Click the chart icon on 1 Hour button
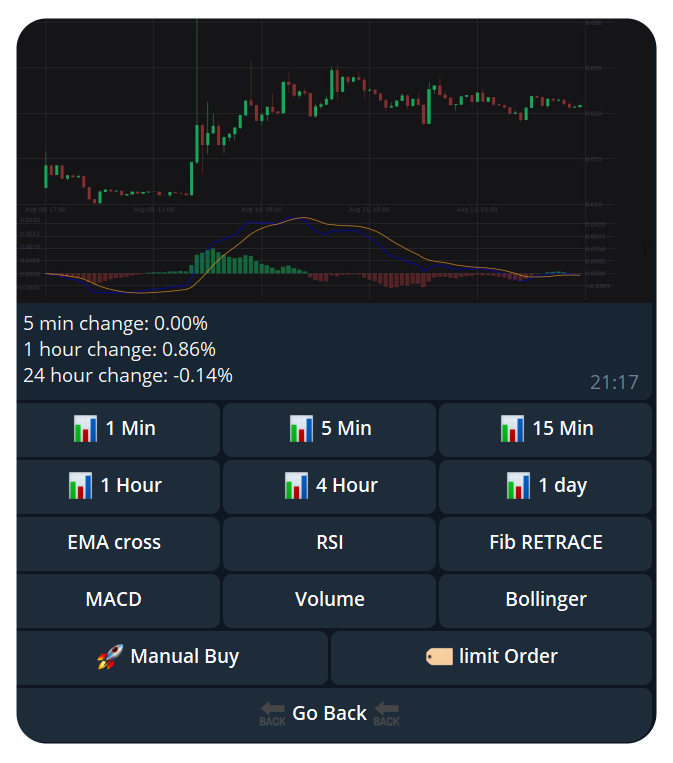 pyautogui.click(x=81, y=486)
